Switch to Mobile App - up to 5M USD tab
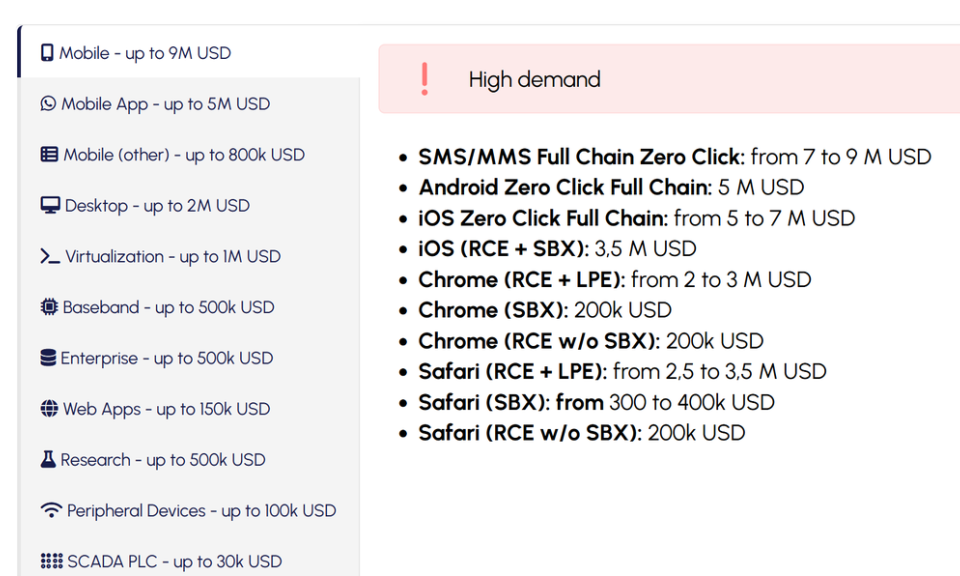 pos(166,104)
